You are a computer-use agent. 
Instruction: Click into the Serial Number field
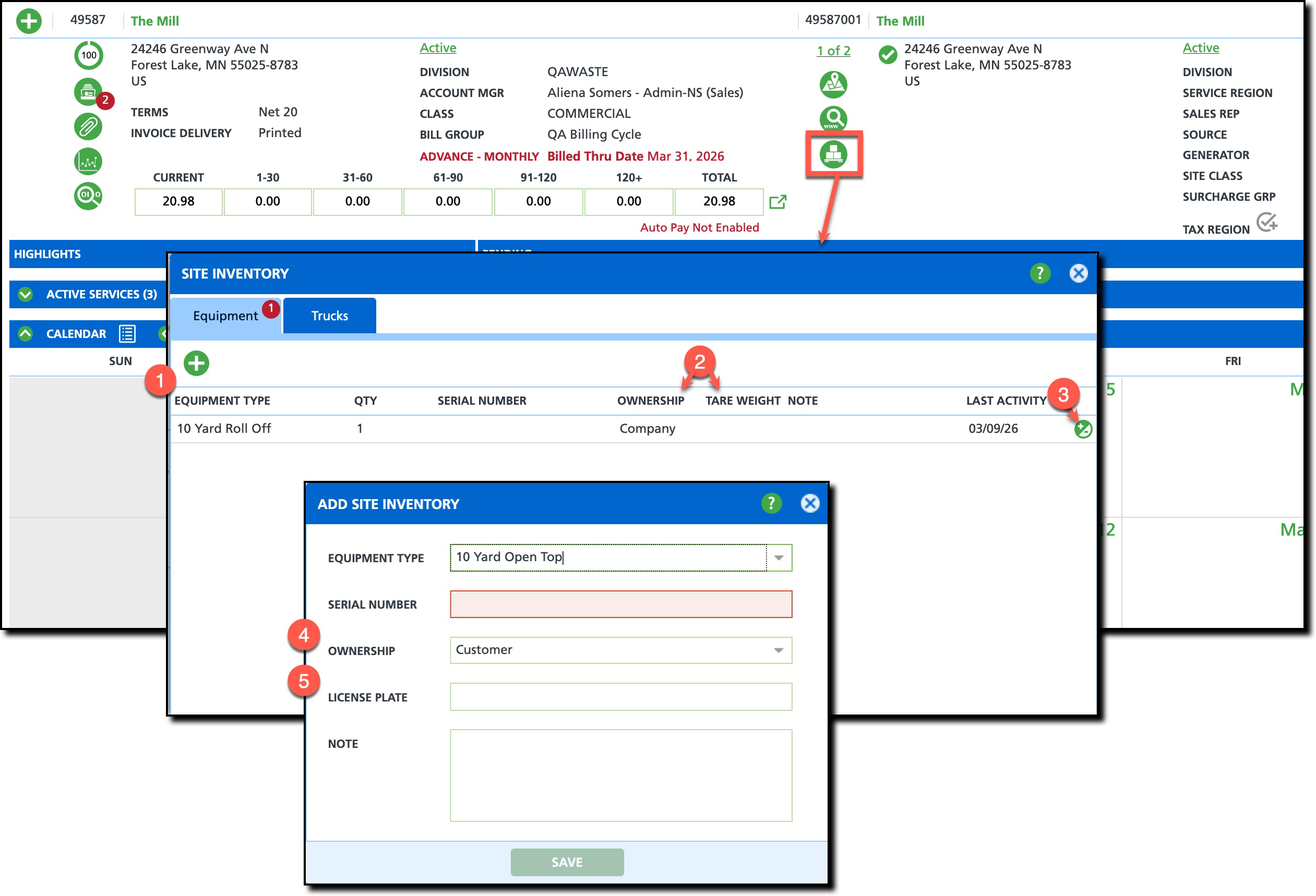coord(620,604)
